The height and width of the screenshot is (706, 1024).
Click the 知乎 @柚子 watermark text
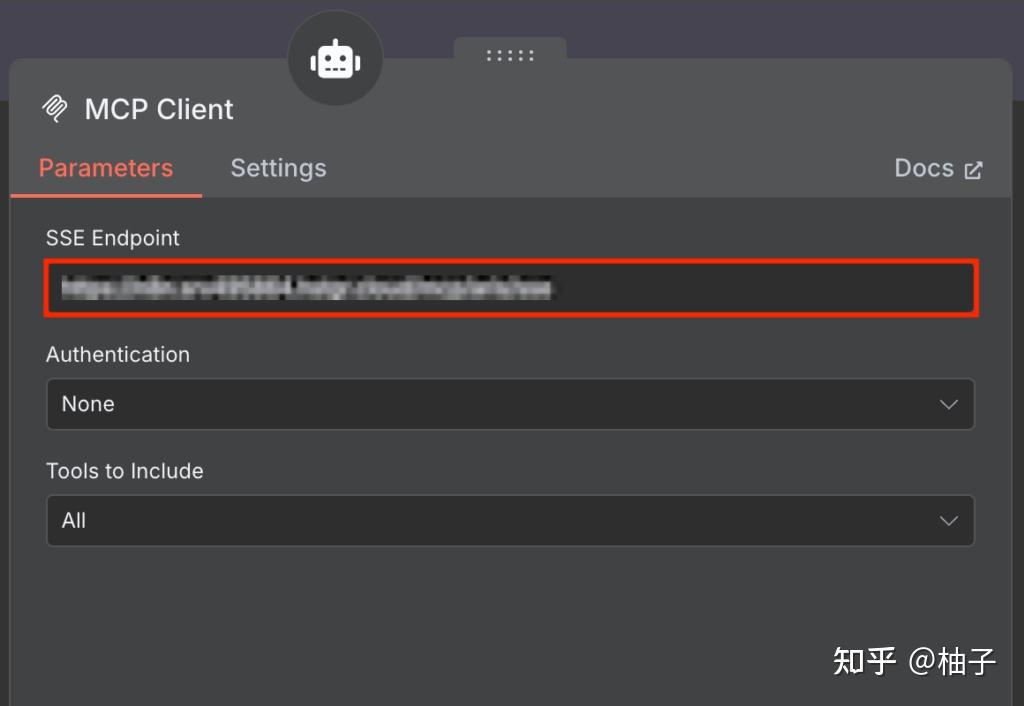pos(914,661)
